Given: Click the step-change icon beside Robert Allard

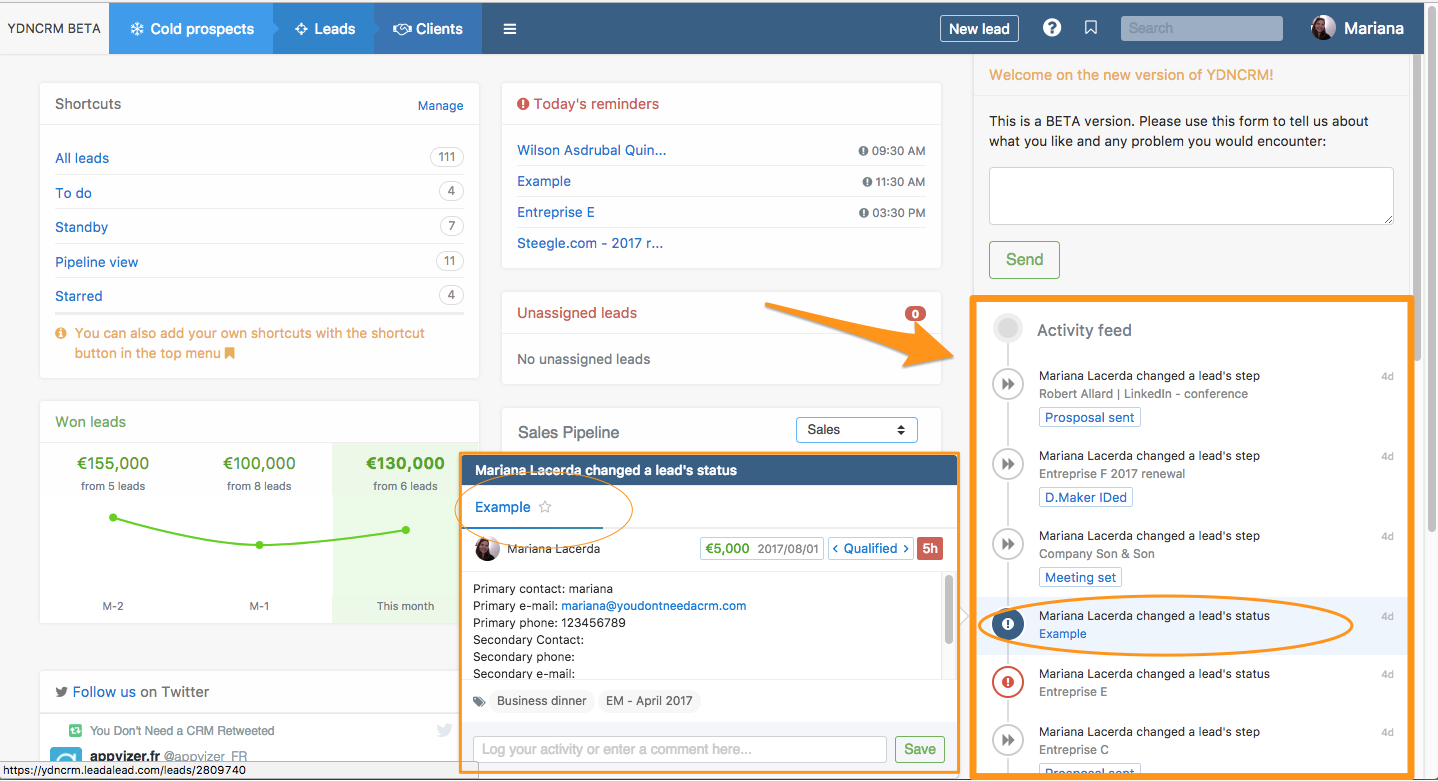Looking at the screenshot, I should [x=1008, y=384].
